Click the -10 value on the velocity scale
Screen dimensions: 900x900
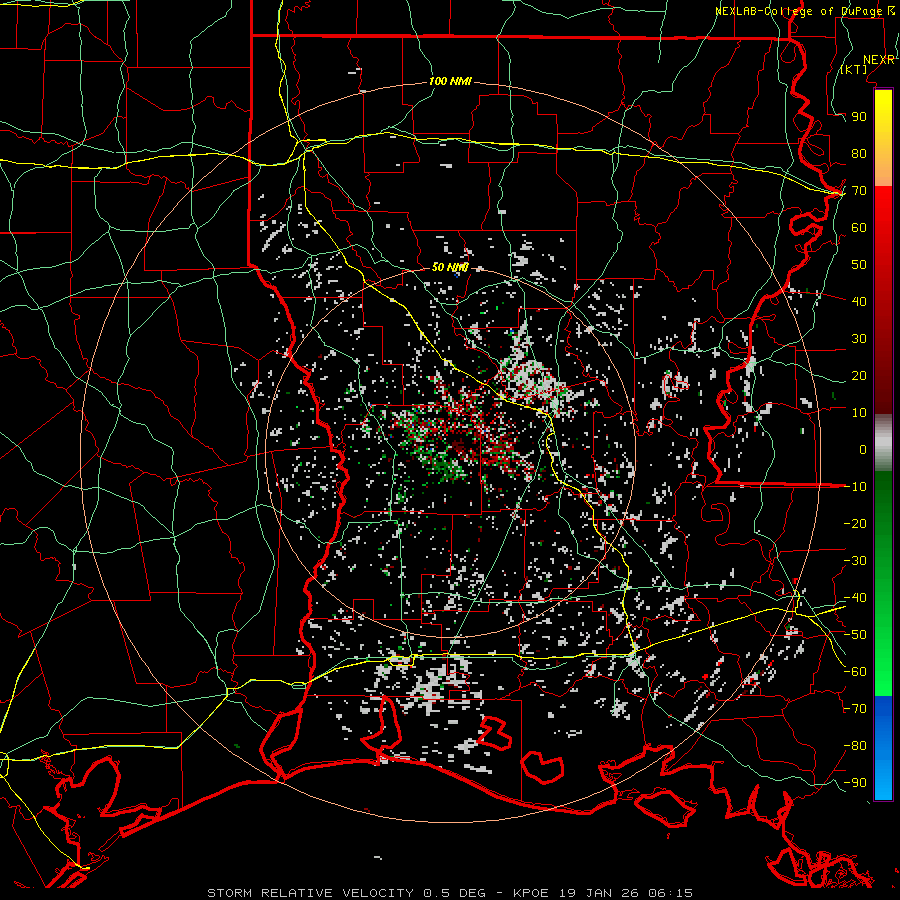855,487
